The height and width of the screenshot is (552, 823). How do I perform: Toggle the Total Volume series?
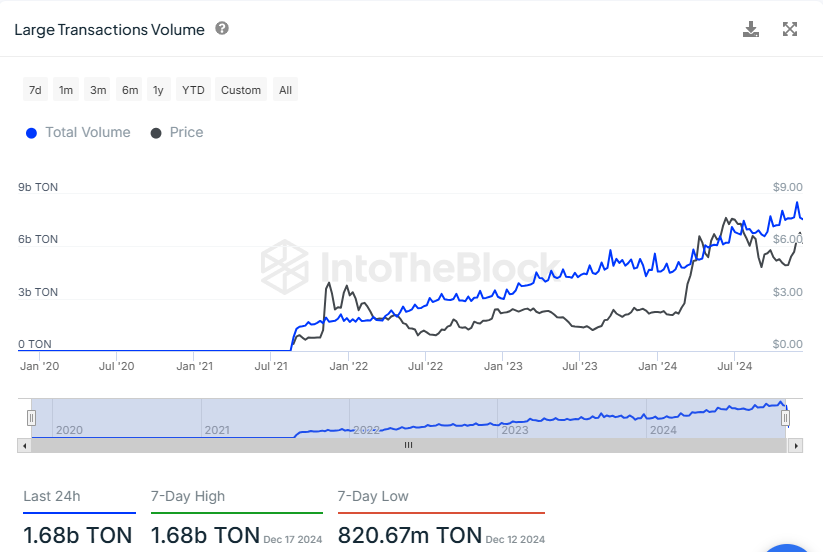[x=88, y=132]
